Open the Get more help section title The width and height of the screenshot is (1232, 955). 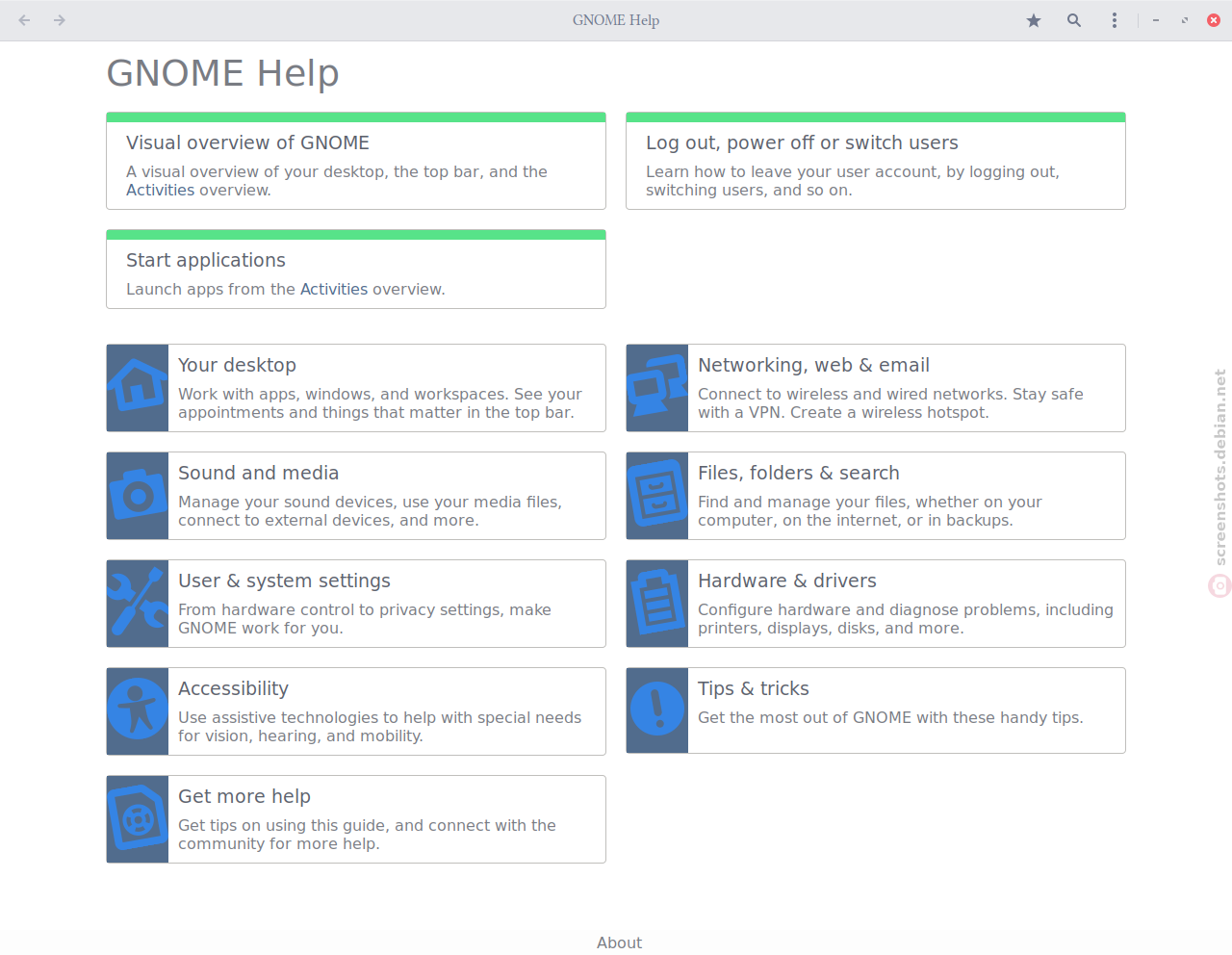pos(244,796)
